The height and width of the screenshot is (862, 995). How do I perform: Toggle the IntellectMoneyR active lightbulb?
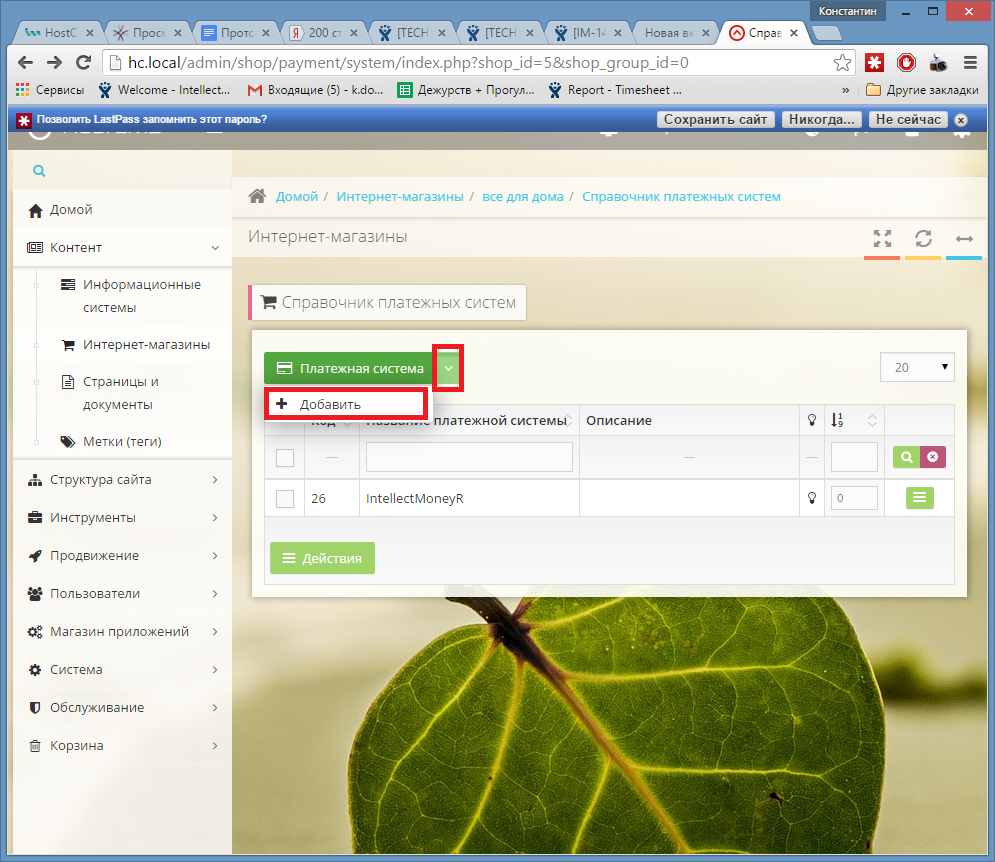(812, 498)
